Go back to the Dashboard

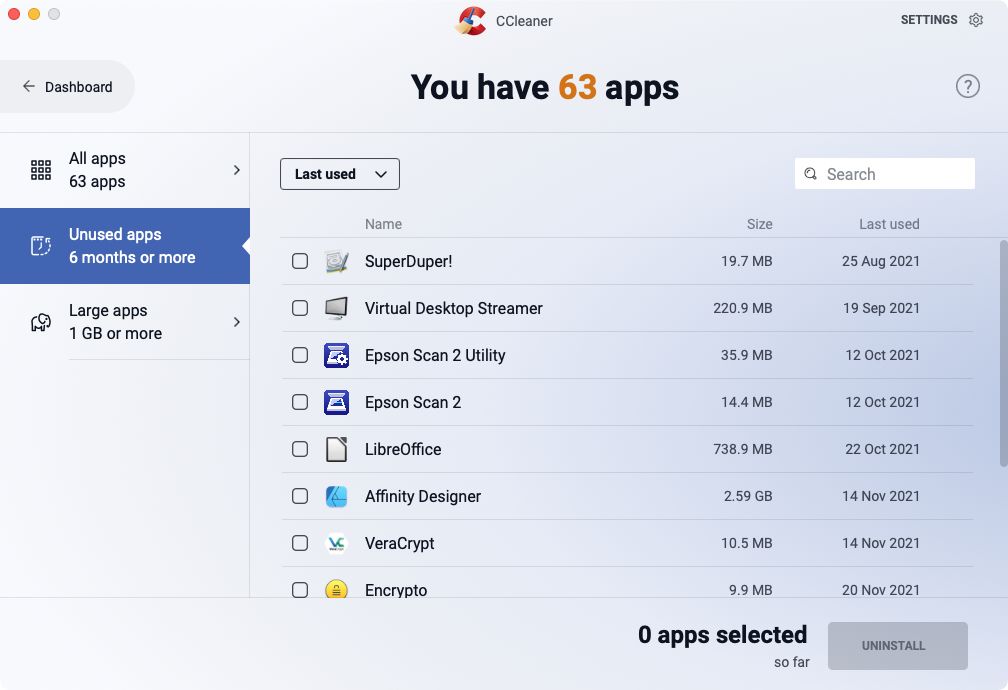[x=67, y=86]
